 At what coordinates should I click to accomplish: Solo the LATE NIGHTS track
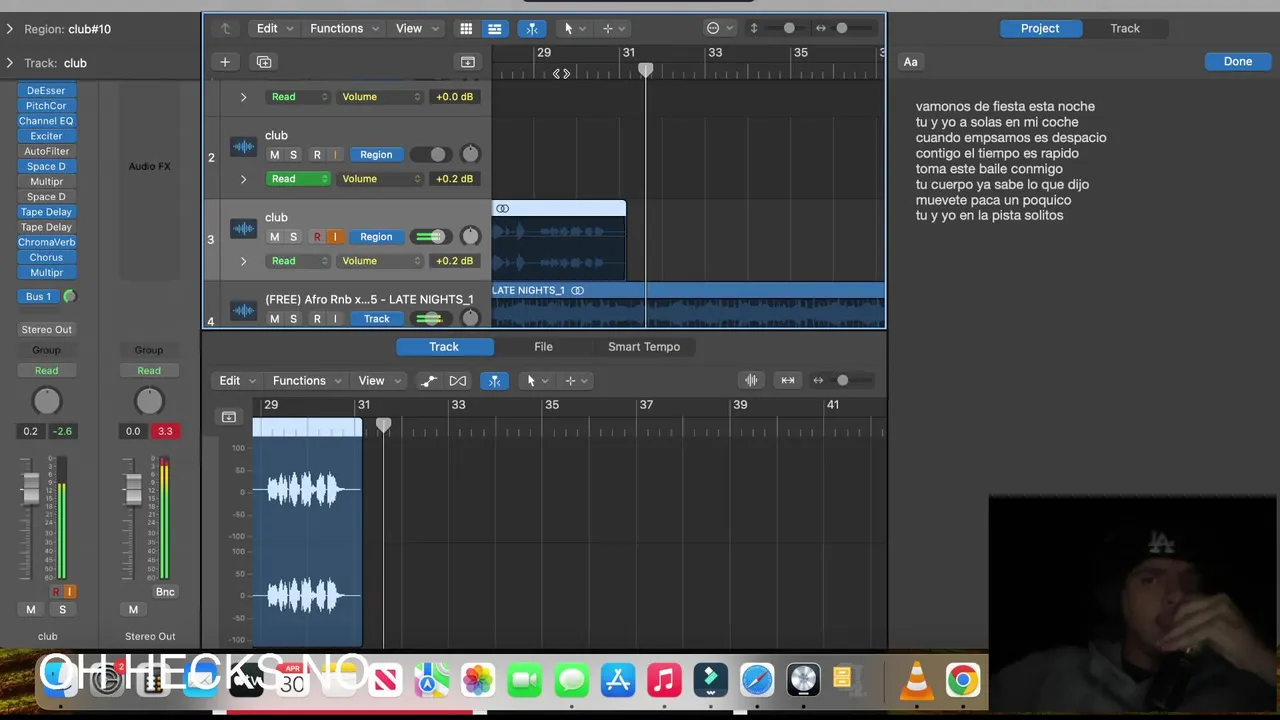tap(293, 319)
